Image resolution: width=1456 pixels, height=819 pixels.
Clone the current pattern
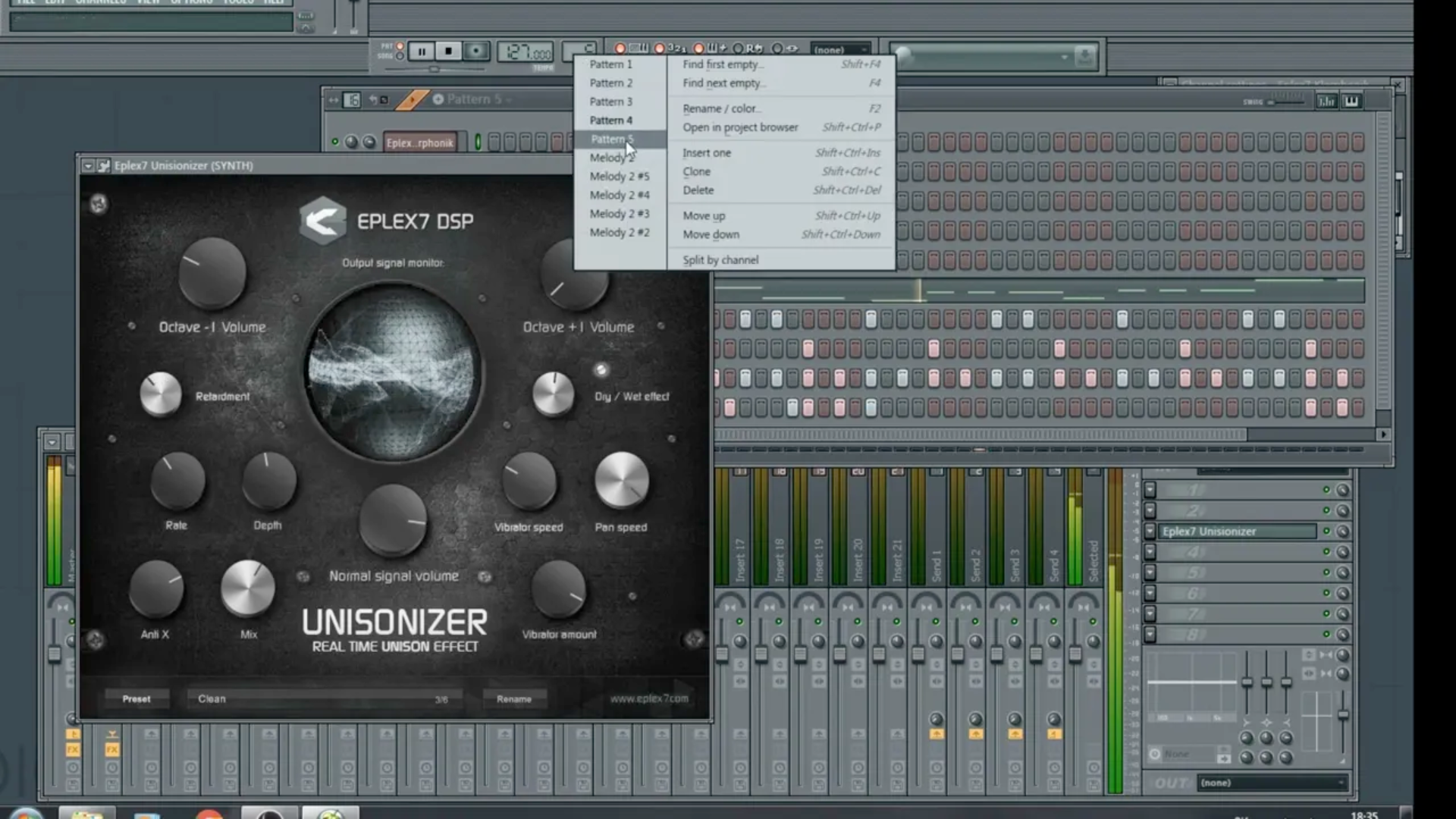[781, 171]
